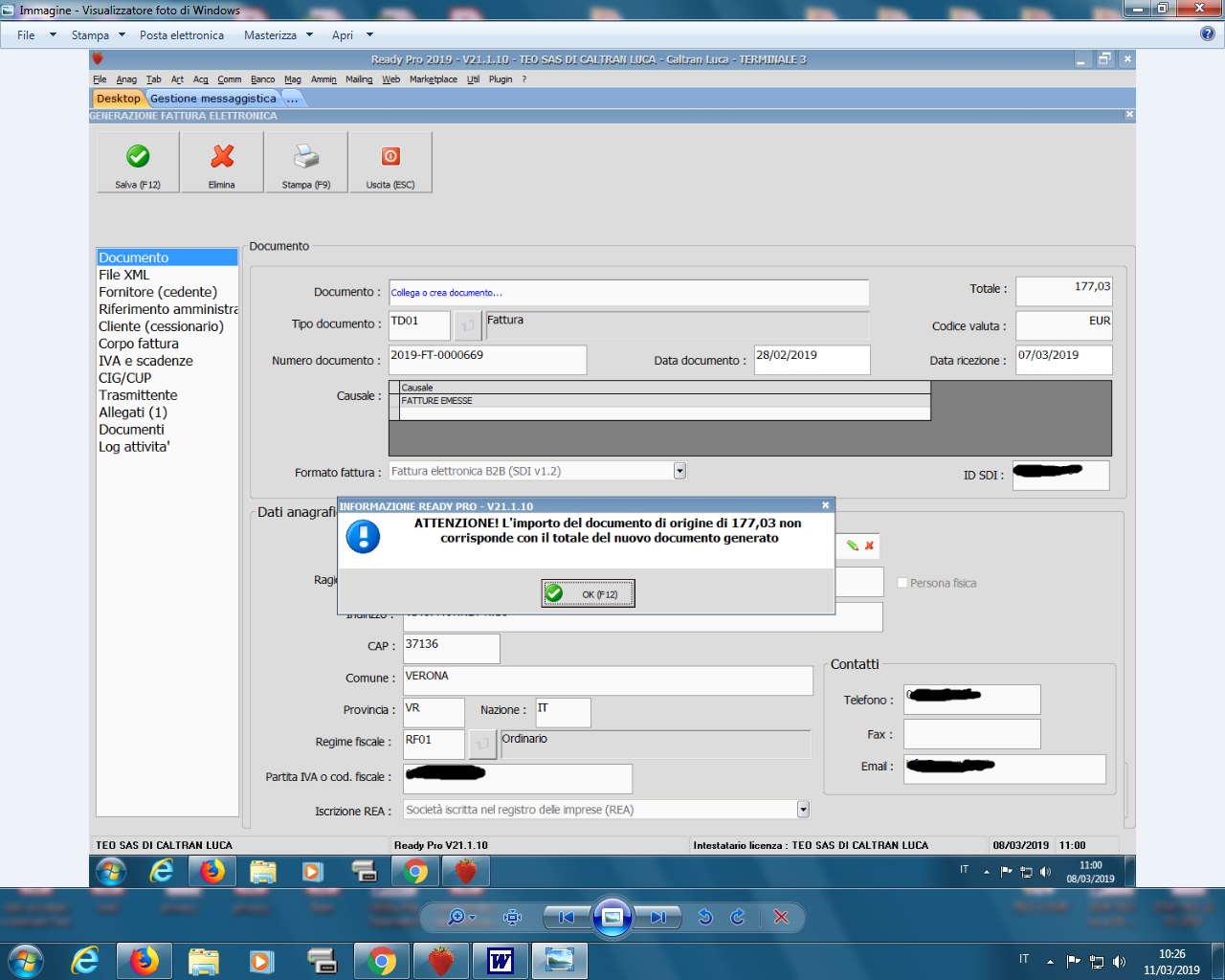Click the '...' tab after Gestione messaggistica
The width and height of the screenshot is (1225, 980).
point(293,99)
